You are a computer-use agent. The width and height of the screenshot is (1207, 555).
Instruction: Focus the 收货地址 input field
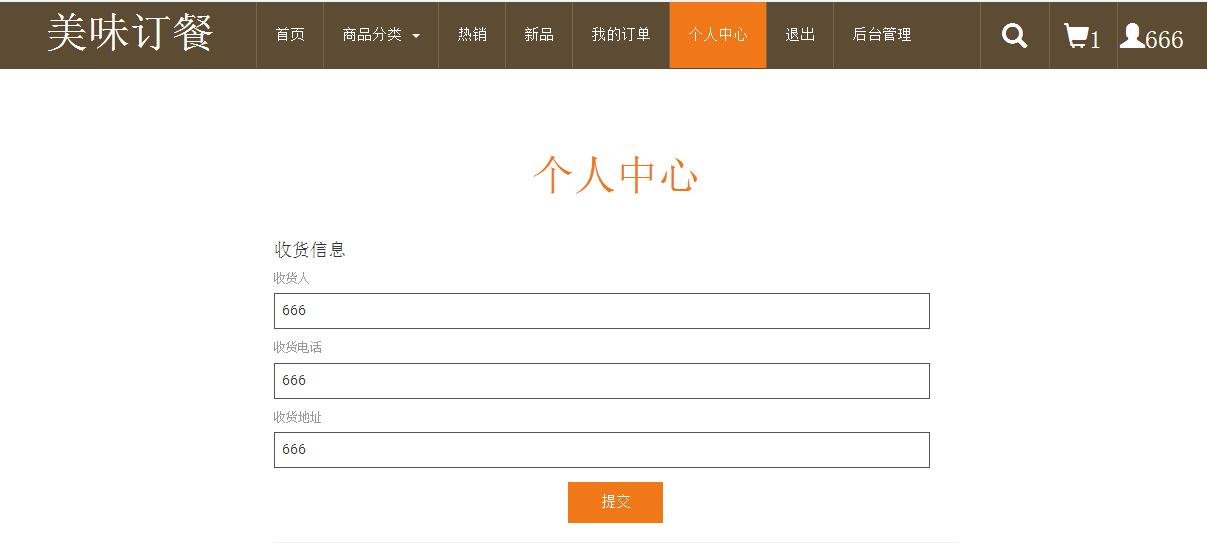coord(602,450)
